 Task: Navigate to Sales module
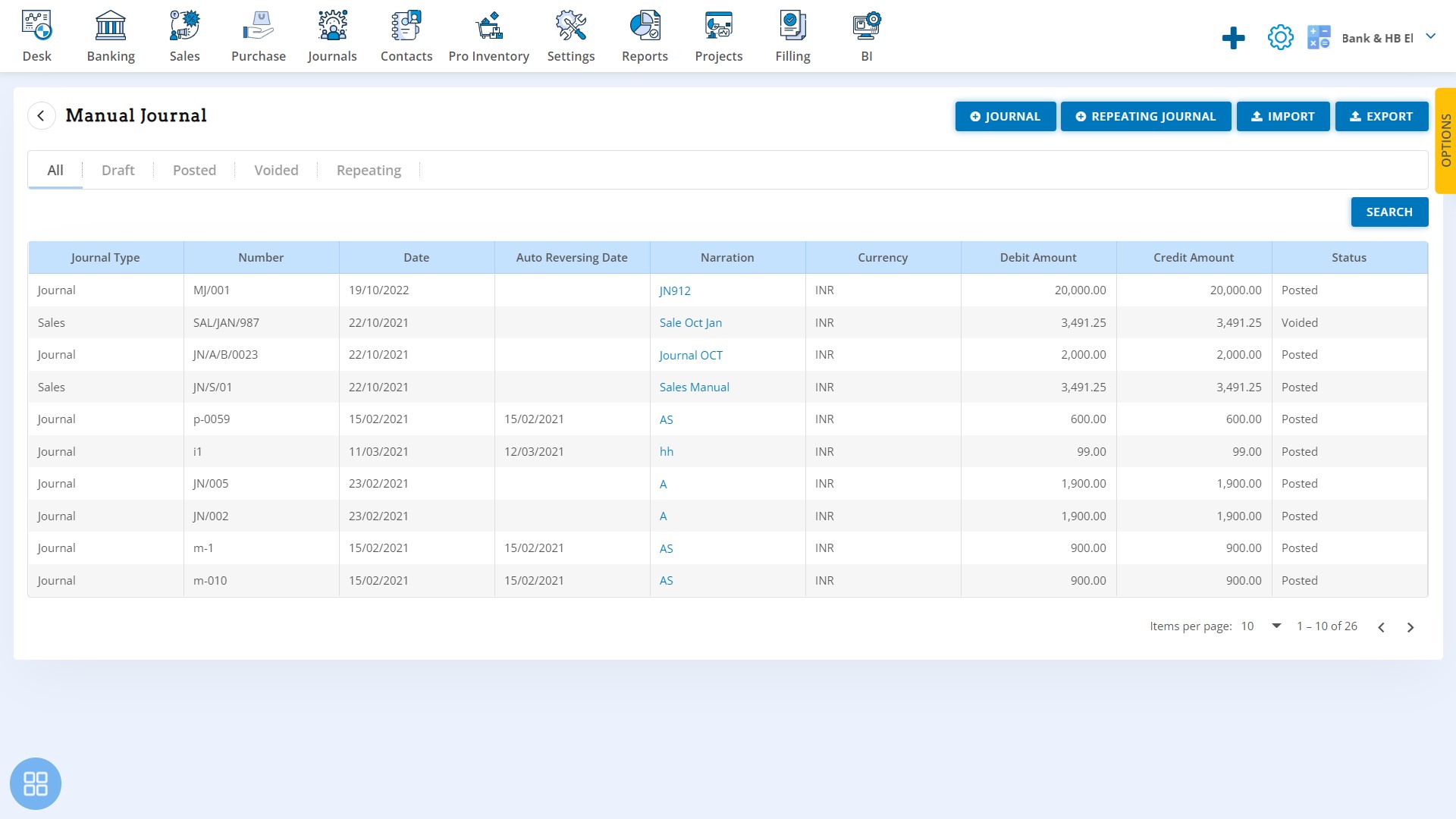(183, 35)
